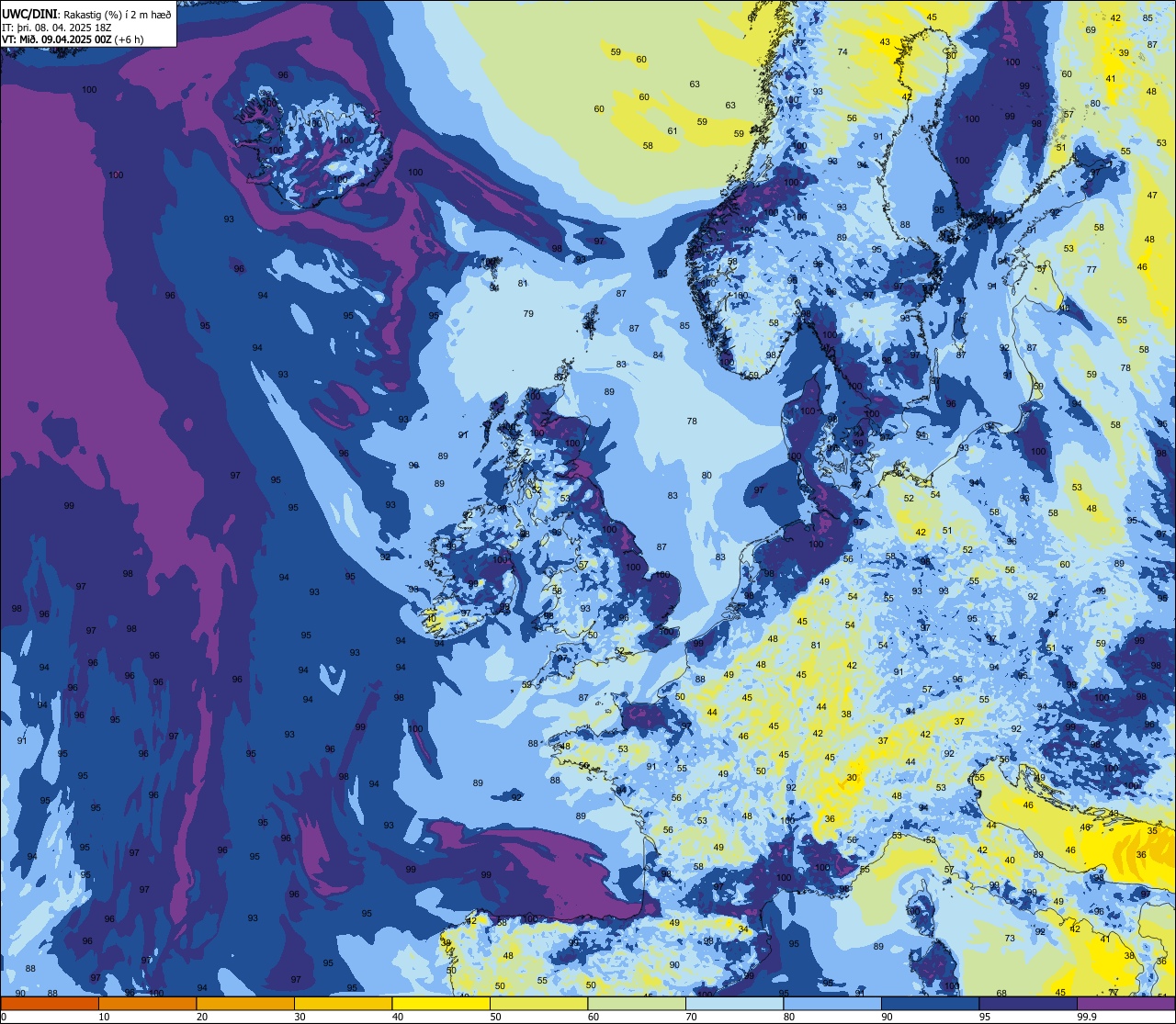Click the 20–30 legend color swatch
The width and height of the screenshot is (1176, 1024).
[x=245, y=1003]
